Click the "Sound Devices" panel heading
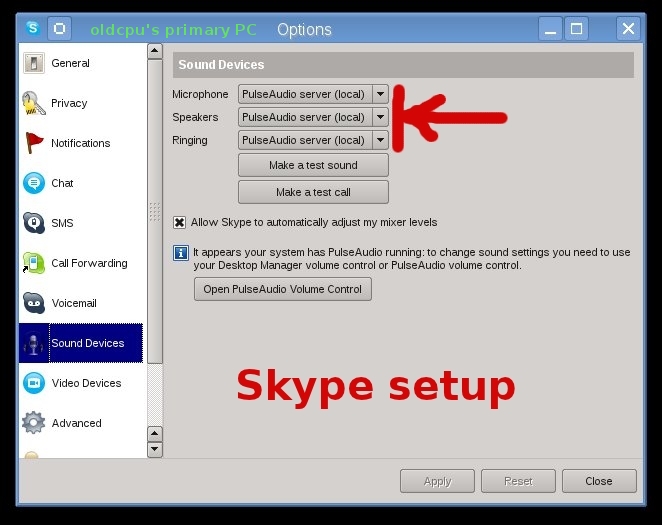662x525 pixels. coord(221,65)
